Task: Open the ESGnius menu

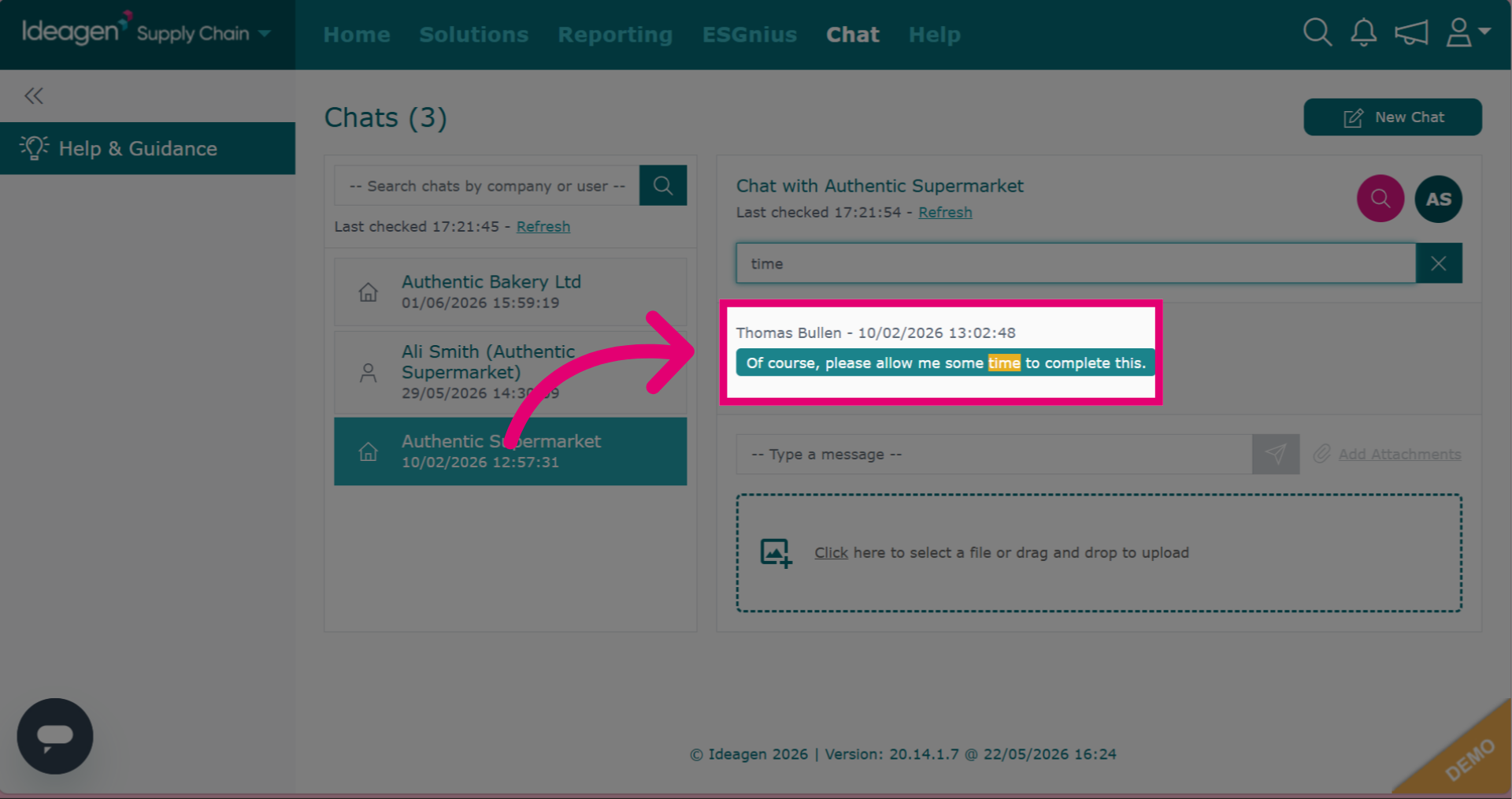Action: pyautogui.click(x=750, y=35)
